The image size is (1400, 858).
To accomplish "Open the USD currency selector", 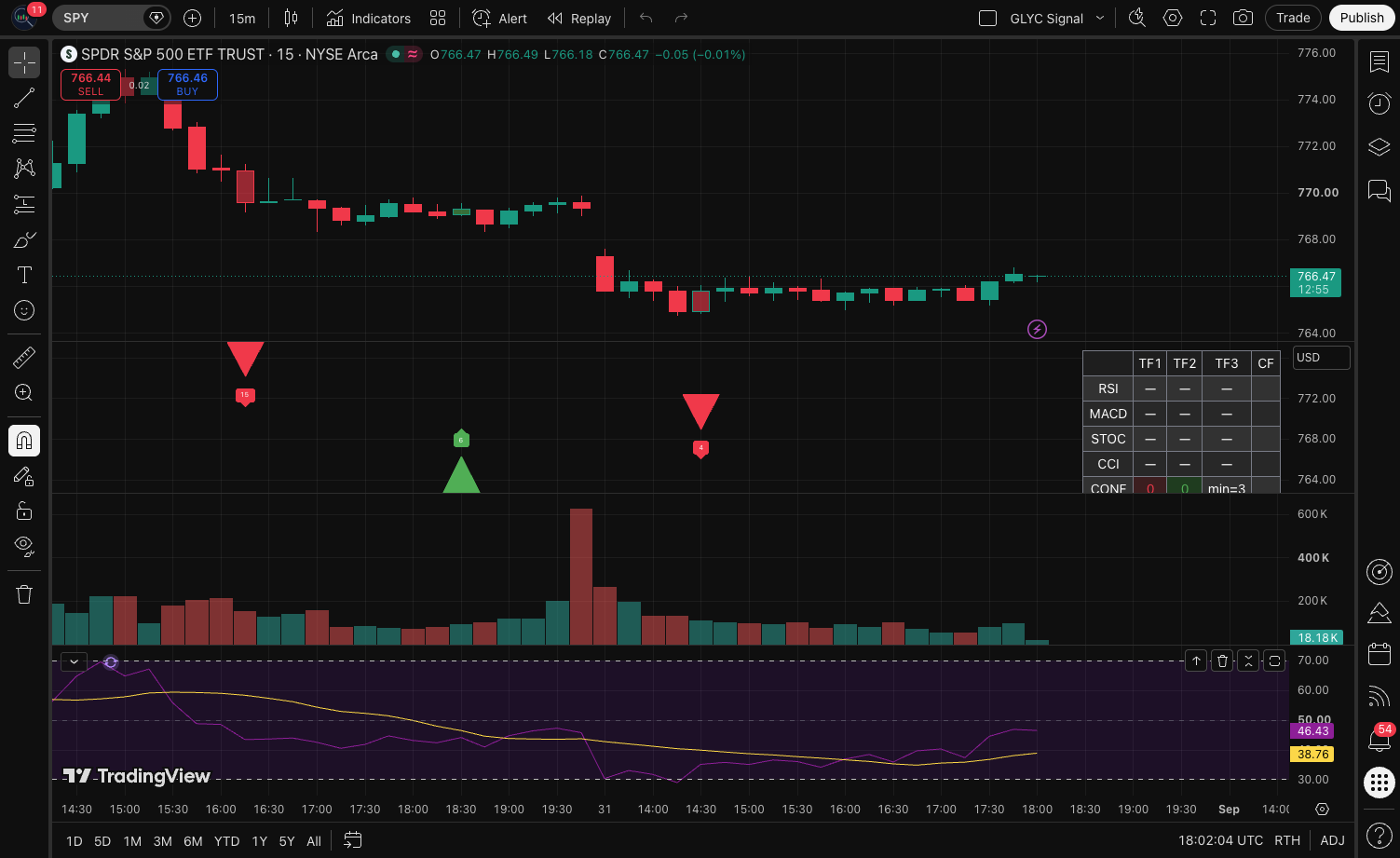I will [1321, 358].
